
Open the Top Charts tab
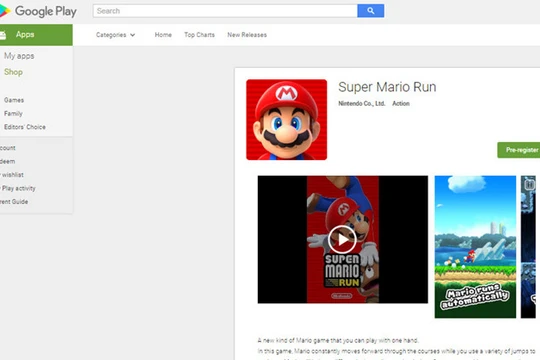199,35
